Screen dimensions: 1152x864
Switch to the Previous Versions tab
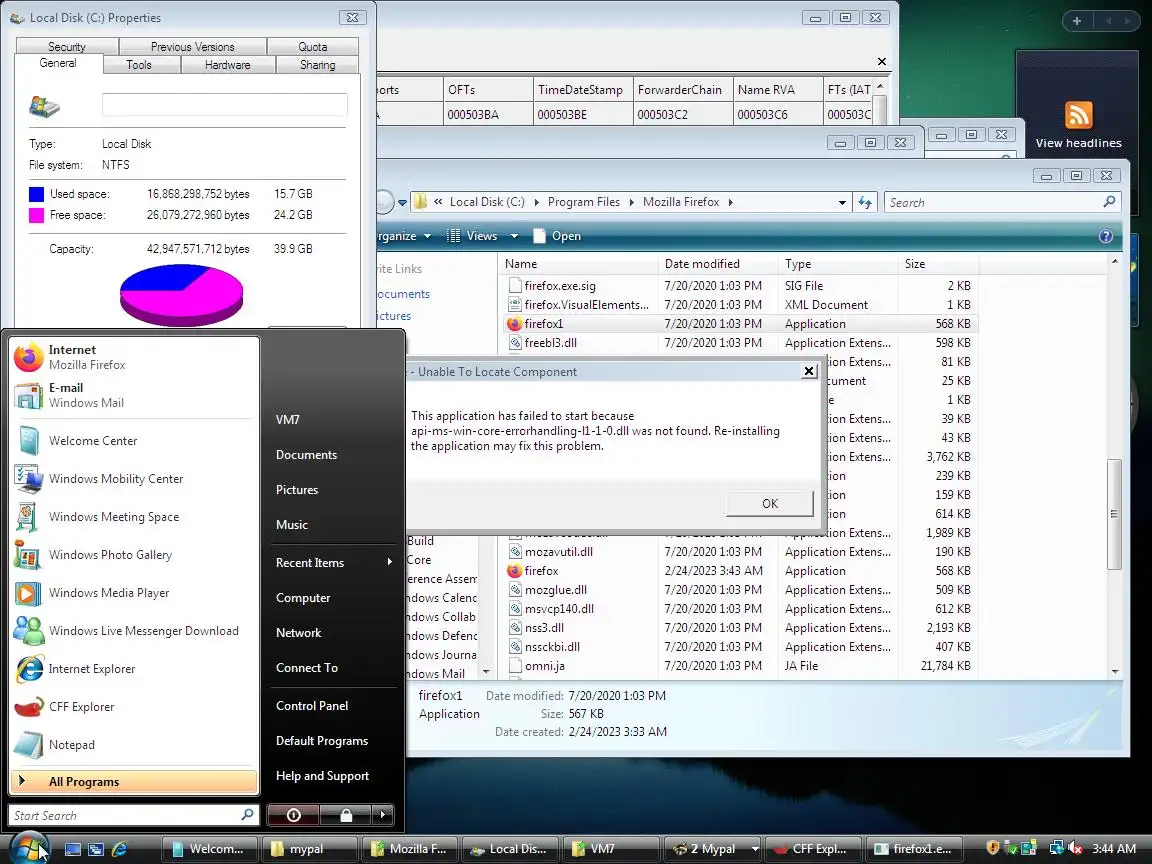point(192,46)
